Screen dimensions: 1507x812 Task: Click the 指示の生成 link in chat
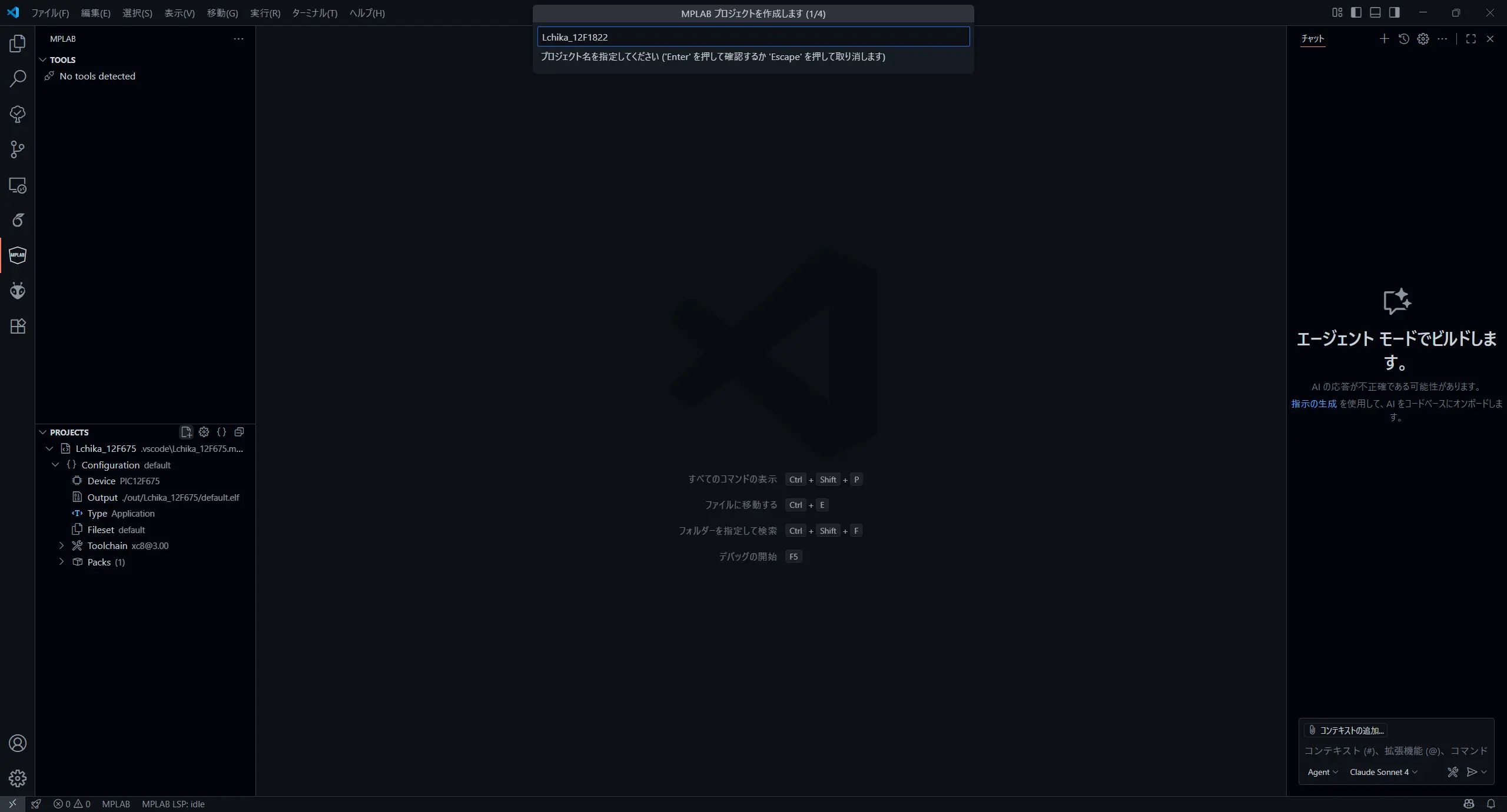click(x=1313, y=404)
